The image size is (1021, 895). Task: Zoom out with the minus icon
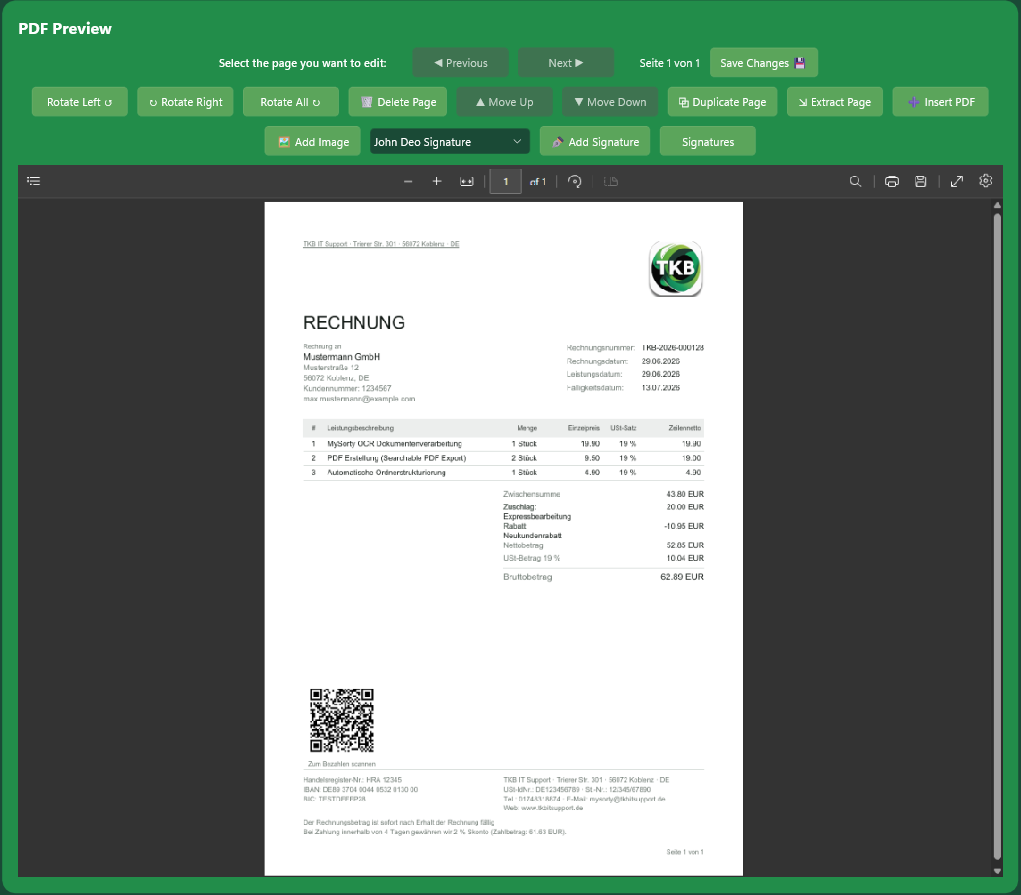tap(408, 182)
